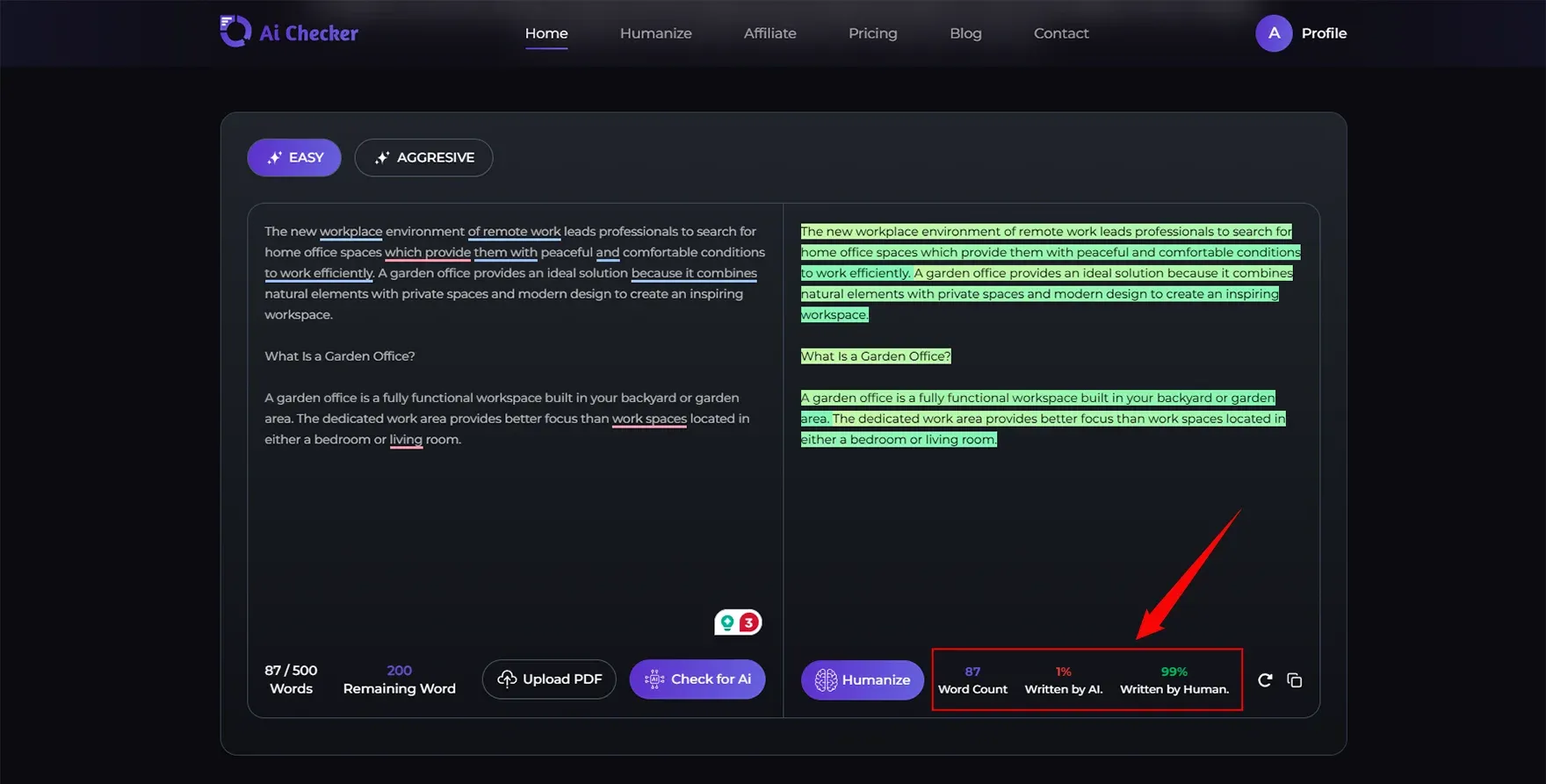Open the Profile link

[x=1324, y=33]
